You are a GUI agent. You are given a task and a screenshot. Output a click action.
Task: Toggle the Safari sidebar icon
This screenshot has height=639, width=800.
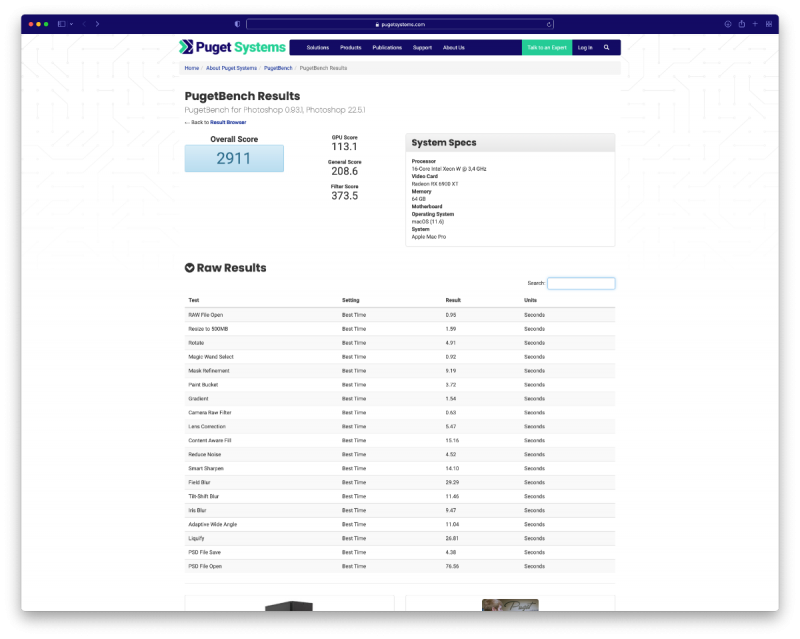[x=61, y=24]
